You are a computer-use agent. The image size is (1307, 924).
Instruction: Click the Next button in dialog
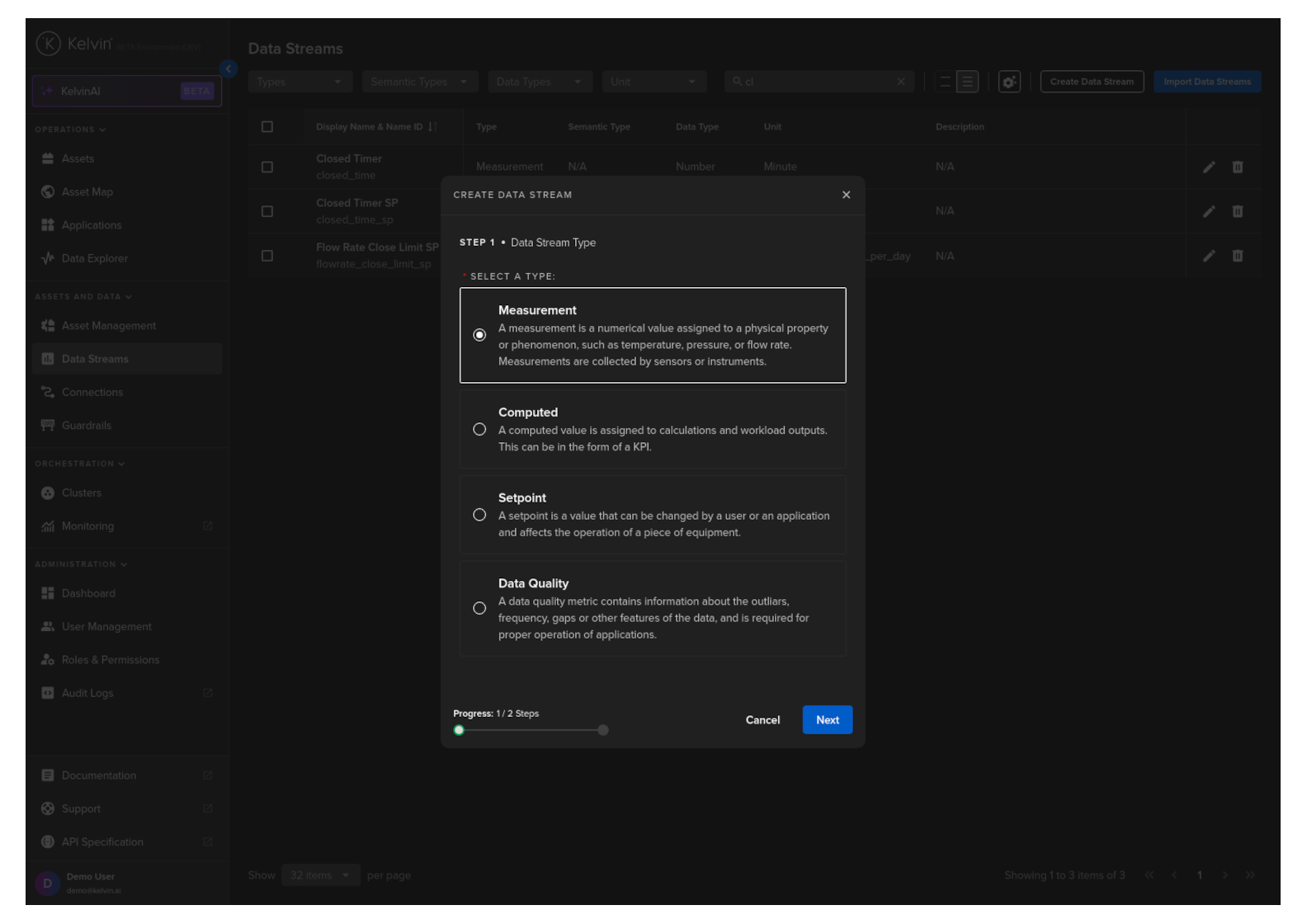click(827, 720)
